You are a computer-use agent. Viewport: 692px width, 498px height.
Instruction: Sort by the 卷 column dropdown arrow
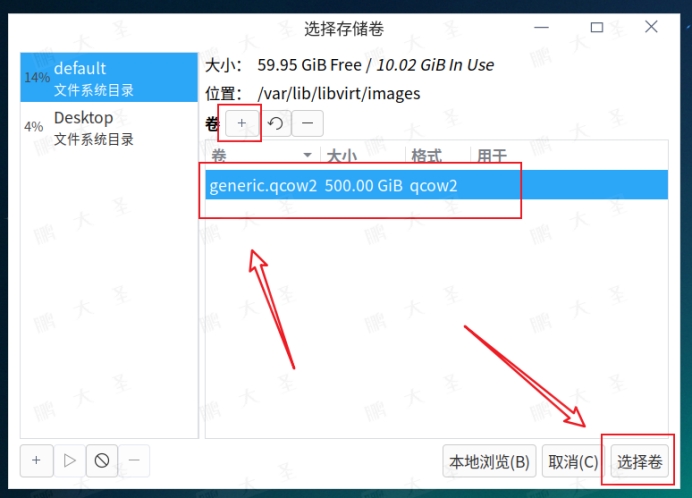(308, 155)
